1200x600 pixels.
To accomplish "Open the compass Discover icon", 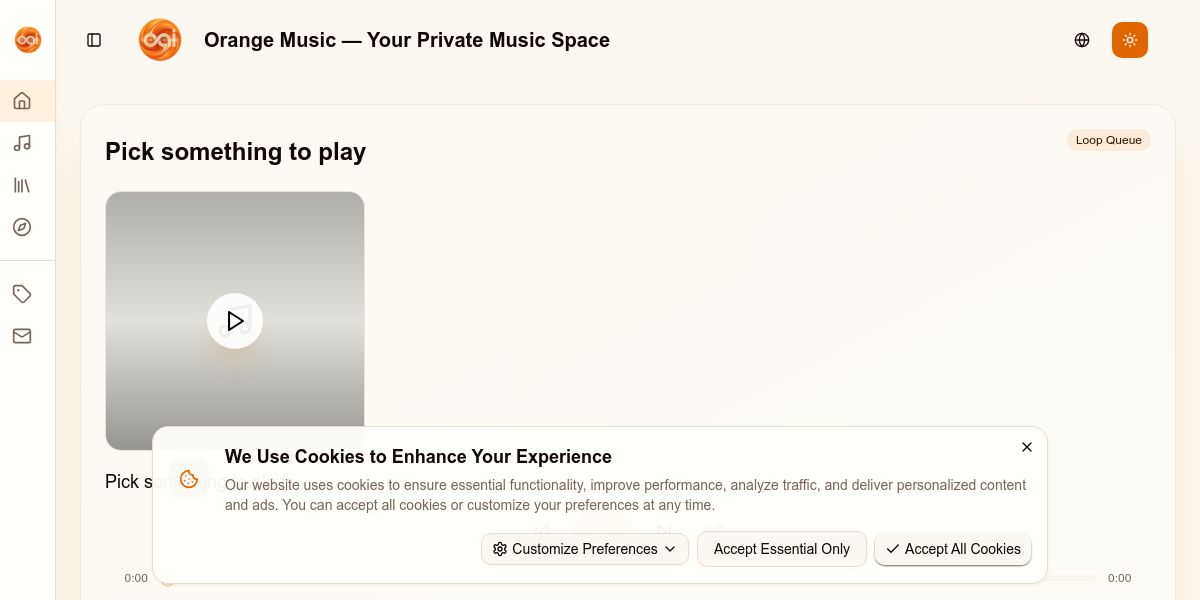I will (22, 227).
